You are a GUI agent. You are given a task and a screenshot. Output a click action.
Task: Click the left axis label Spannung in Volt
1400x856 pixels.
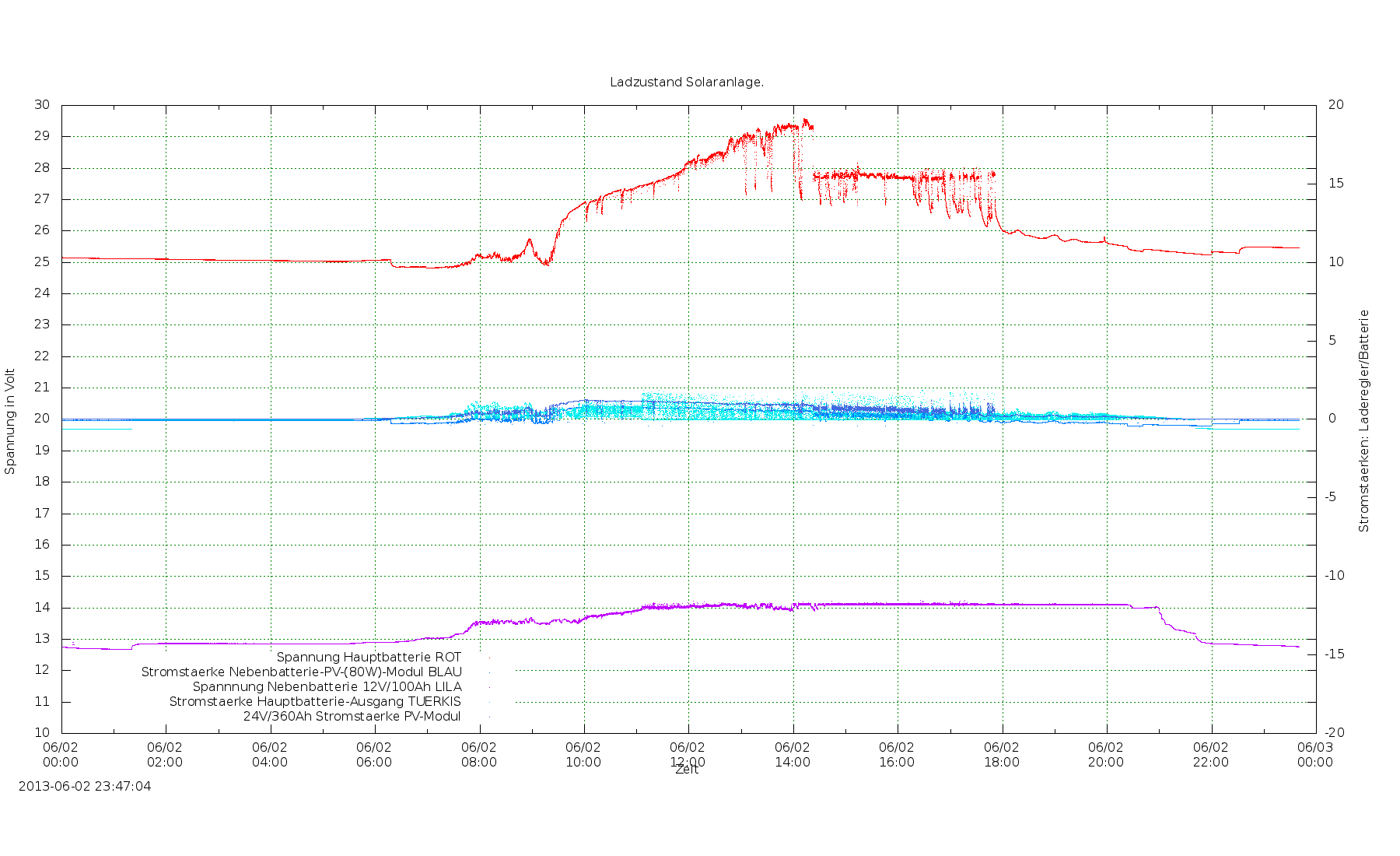coord(10,421)
